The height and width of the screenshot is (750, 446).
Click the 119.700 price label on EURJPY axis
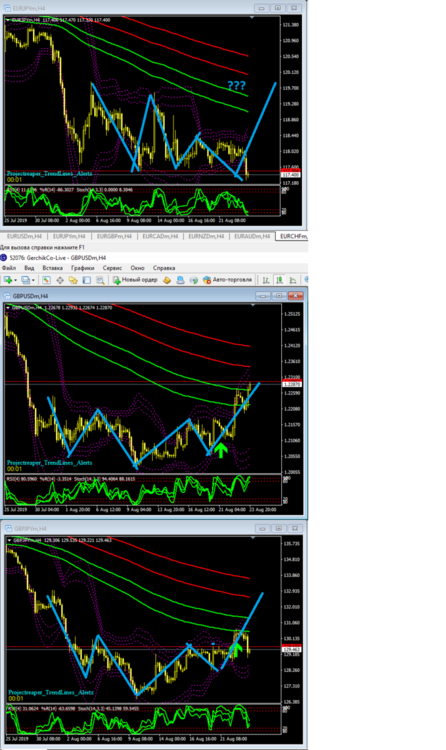point(290,88)
